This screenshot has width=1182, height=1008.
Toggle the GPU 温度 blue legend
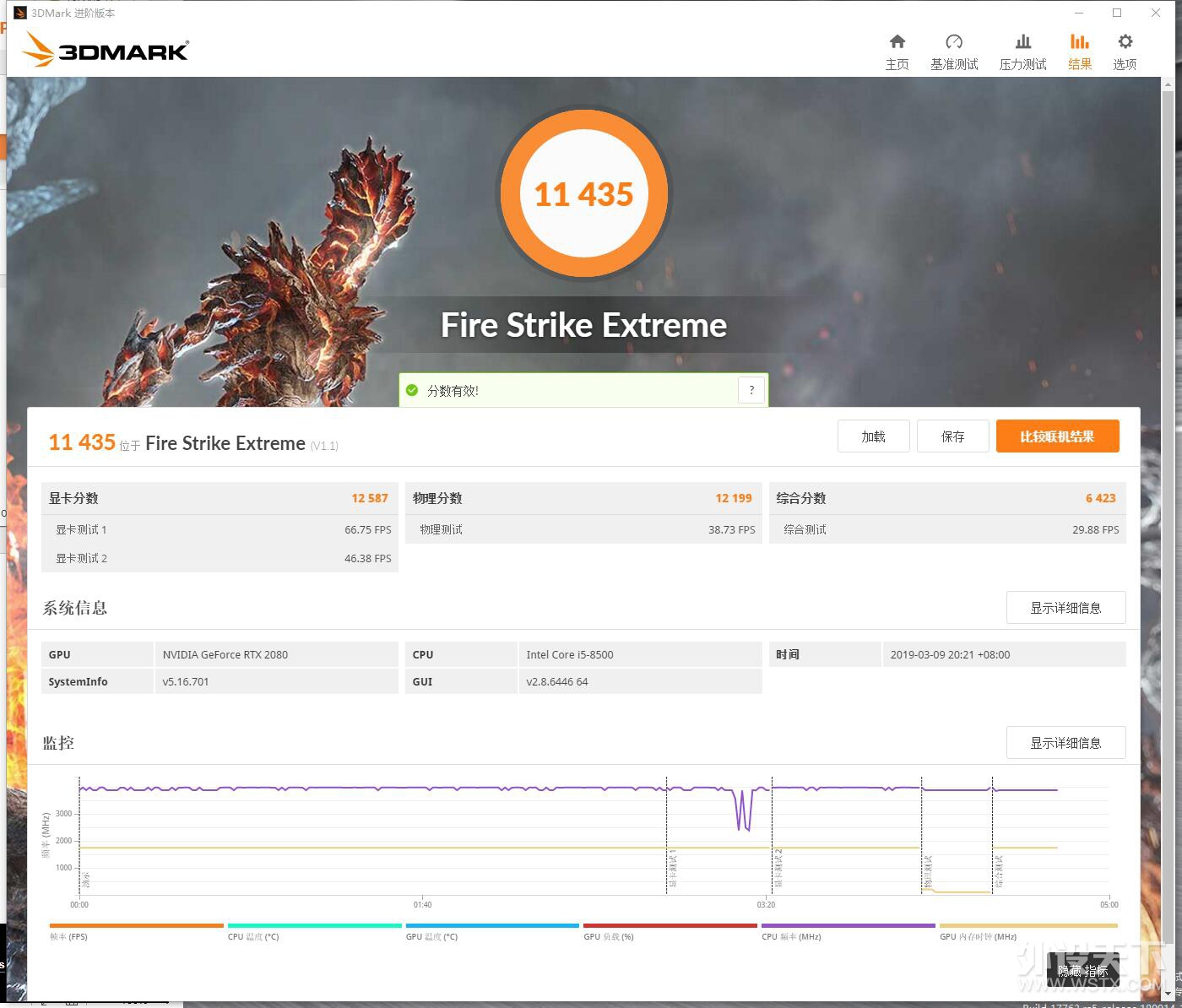pyautogui.click(x=492, y=925)
